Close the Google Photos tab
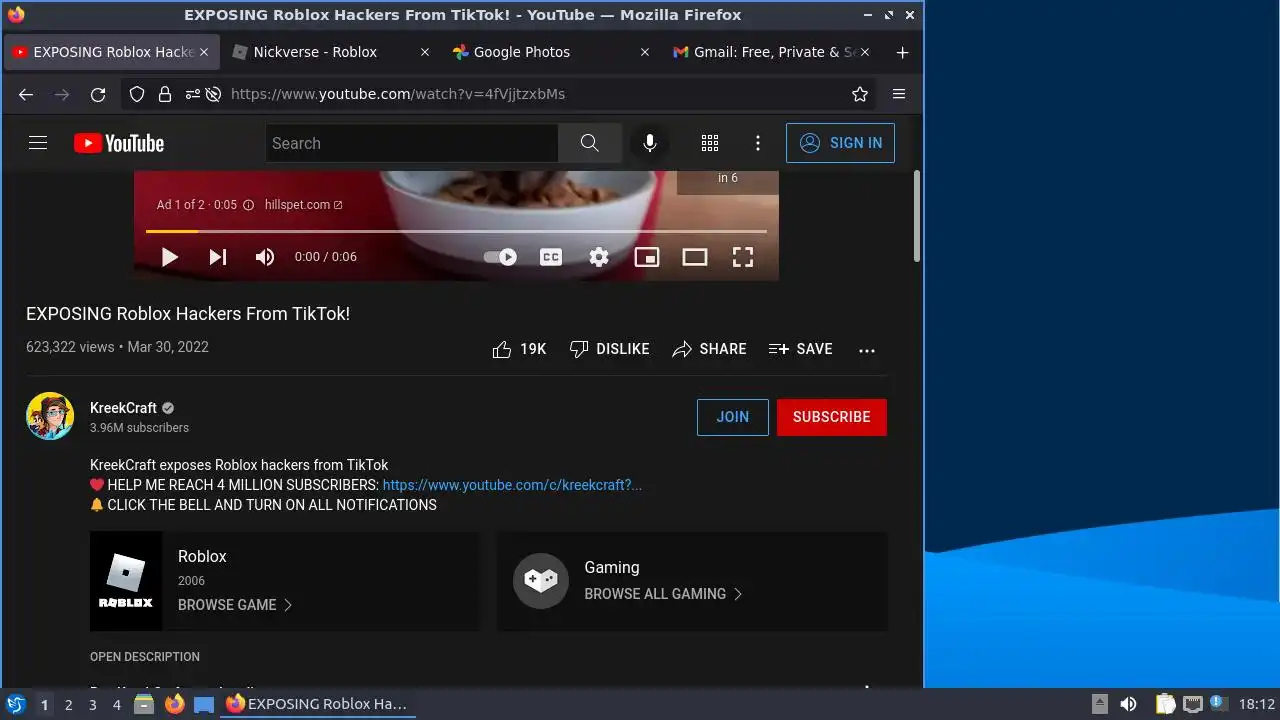This screenshot has width=1280, height=720. pos(645,52)
